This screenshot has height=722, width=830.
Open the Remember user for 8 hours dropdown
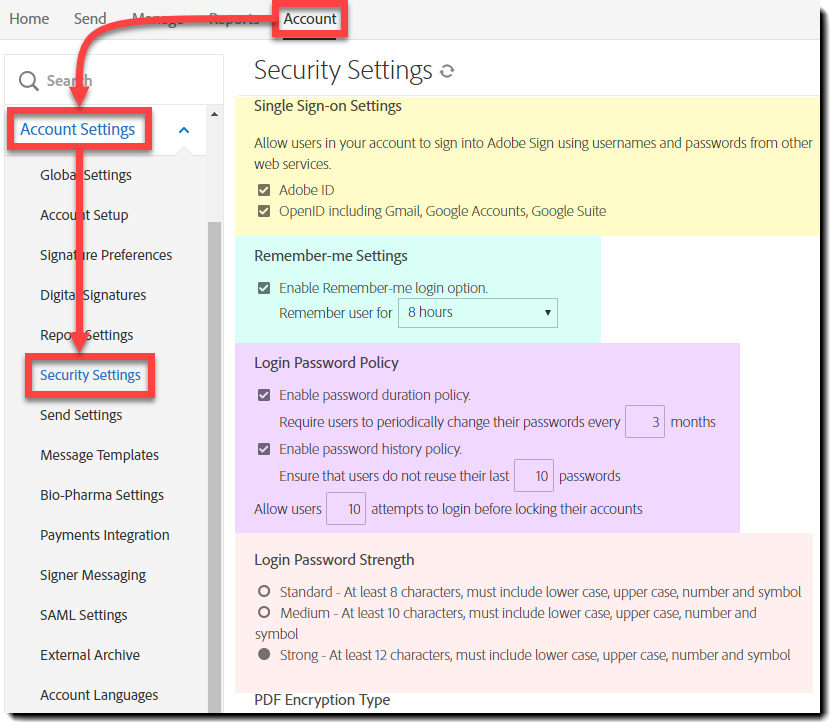click(477, 312)
